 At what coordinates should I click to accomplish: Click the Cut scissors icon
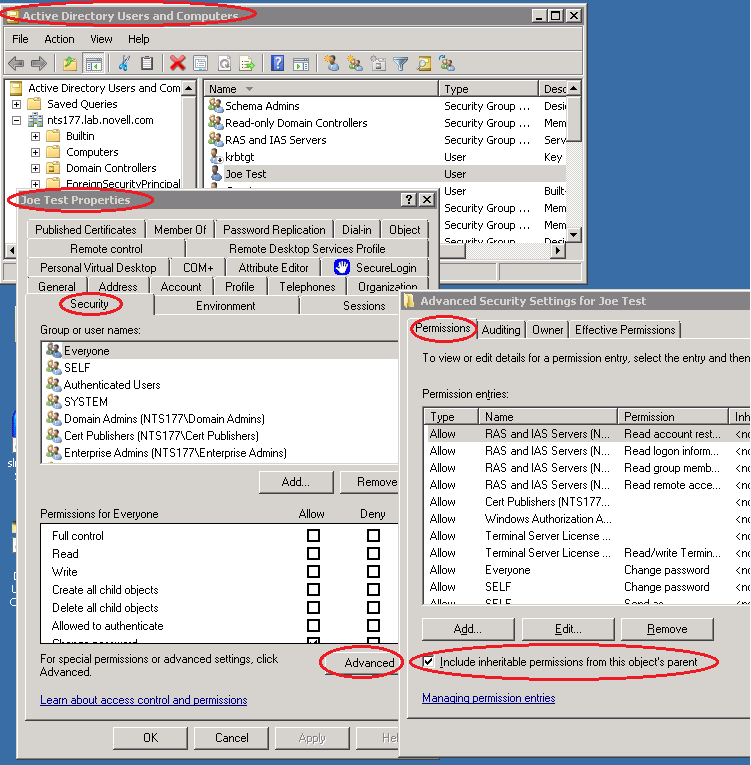tap(124, 63)
